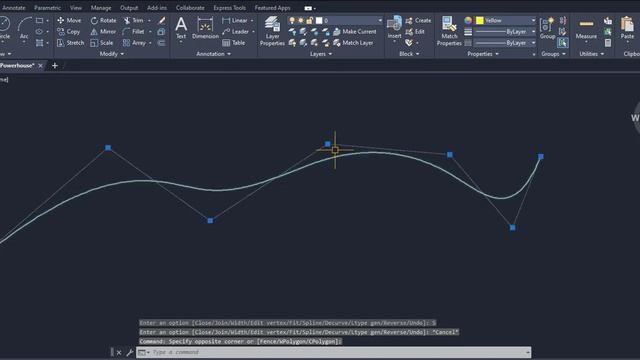The image size is (640, 360).
Task: Select the Leader tool
Action: 236,31
